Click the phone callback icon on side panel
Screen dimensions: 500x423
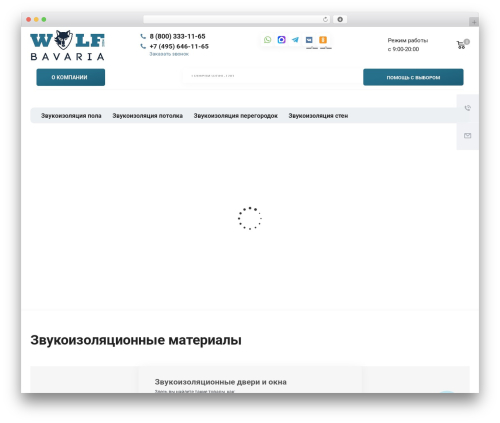tap(468, 108)
